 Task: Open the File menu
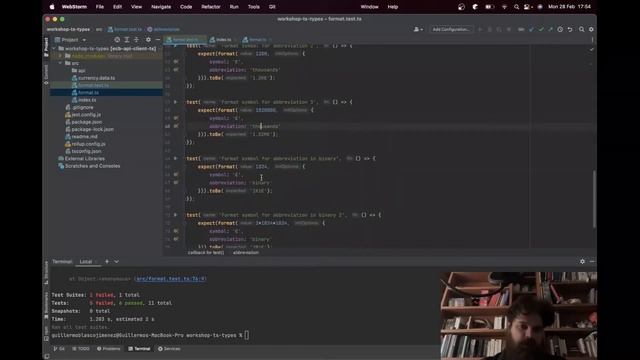click(100, 7)
